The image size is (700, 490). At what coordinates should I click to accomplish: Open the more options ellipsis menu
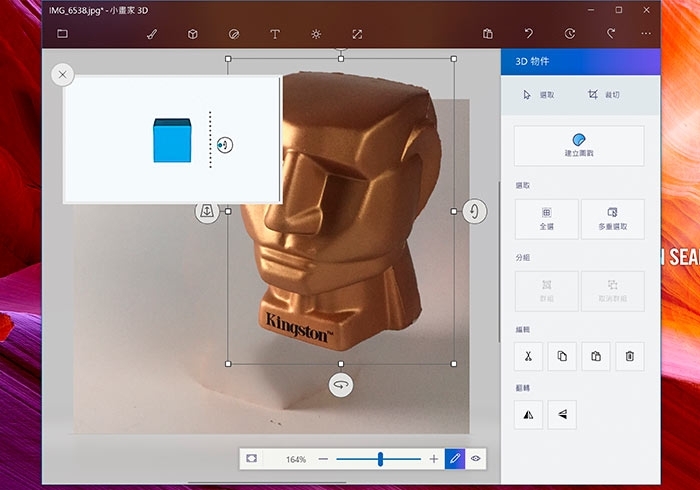point(646,34)
